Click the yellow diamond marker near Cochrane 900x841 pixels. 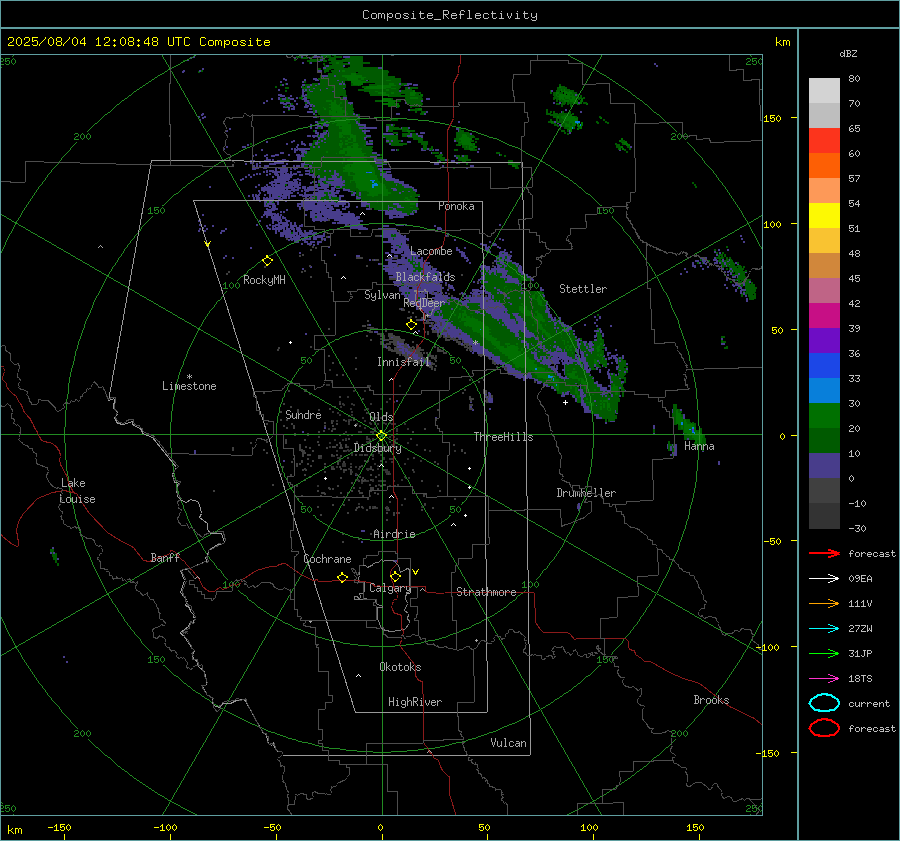(x=342, y=577)
